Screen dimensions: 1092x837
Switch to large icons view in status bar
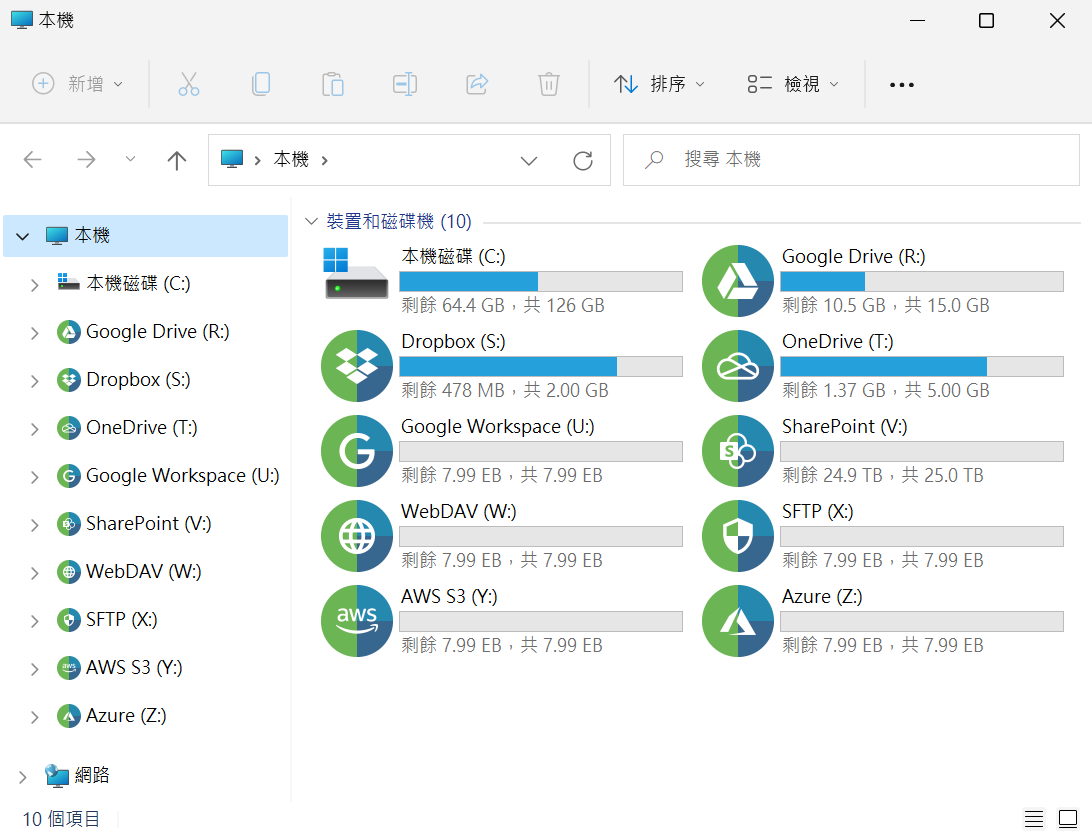tap(1068, 819)
